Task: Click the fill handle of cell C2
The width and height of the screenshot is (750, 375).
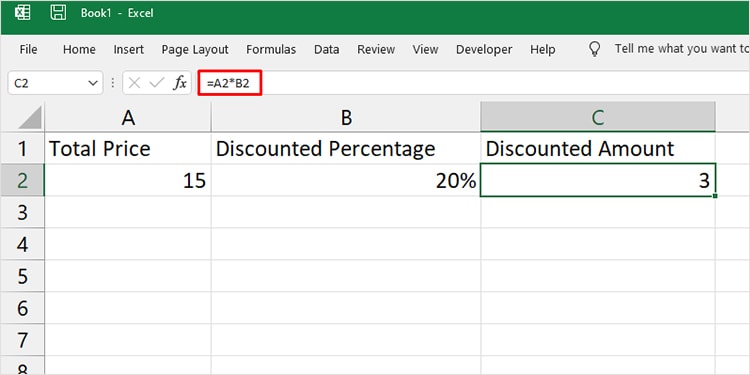Action: tap(715, 196)
